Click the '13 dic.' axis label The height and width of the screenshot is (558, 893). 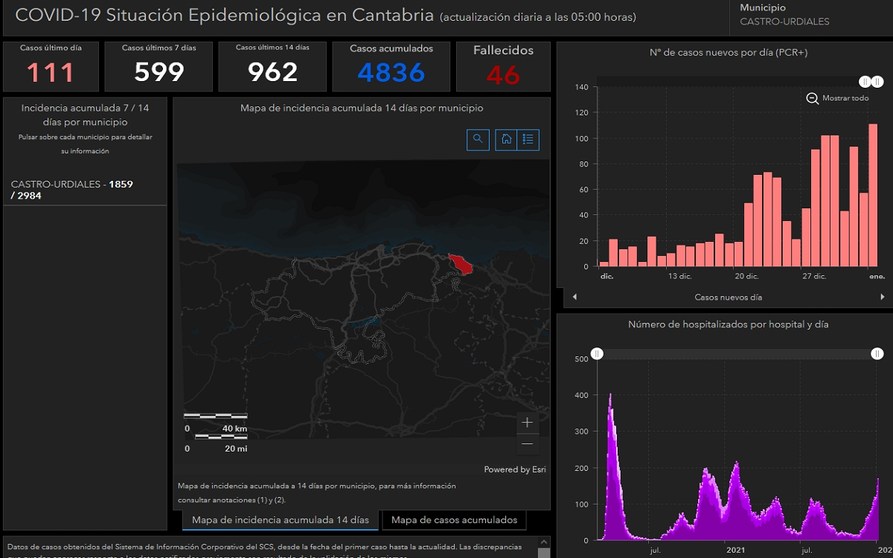(679, 276)
